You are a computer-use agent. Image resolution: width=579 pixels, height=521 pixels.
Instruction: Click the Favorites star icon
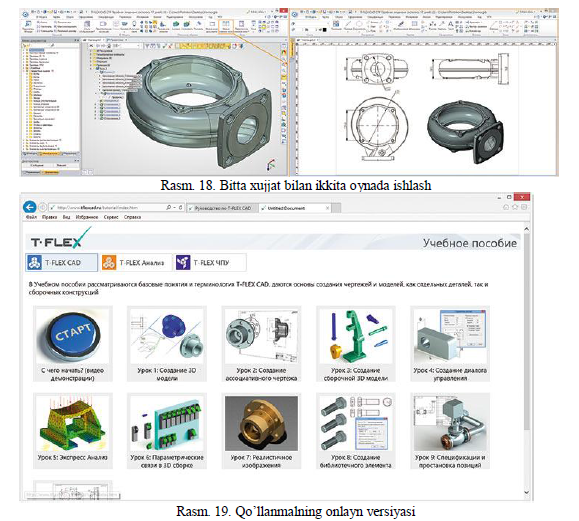pos(515,208)
